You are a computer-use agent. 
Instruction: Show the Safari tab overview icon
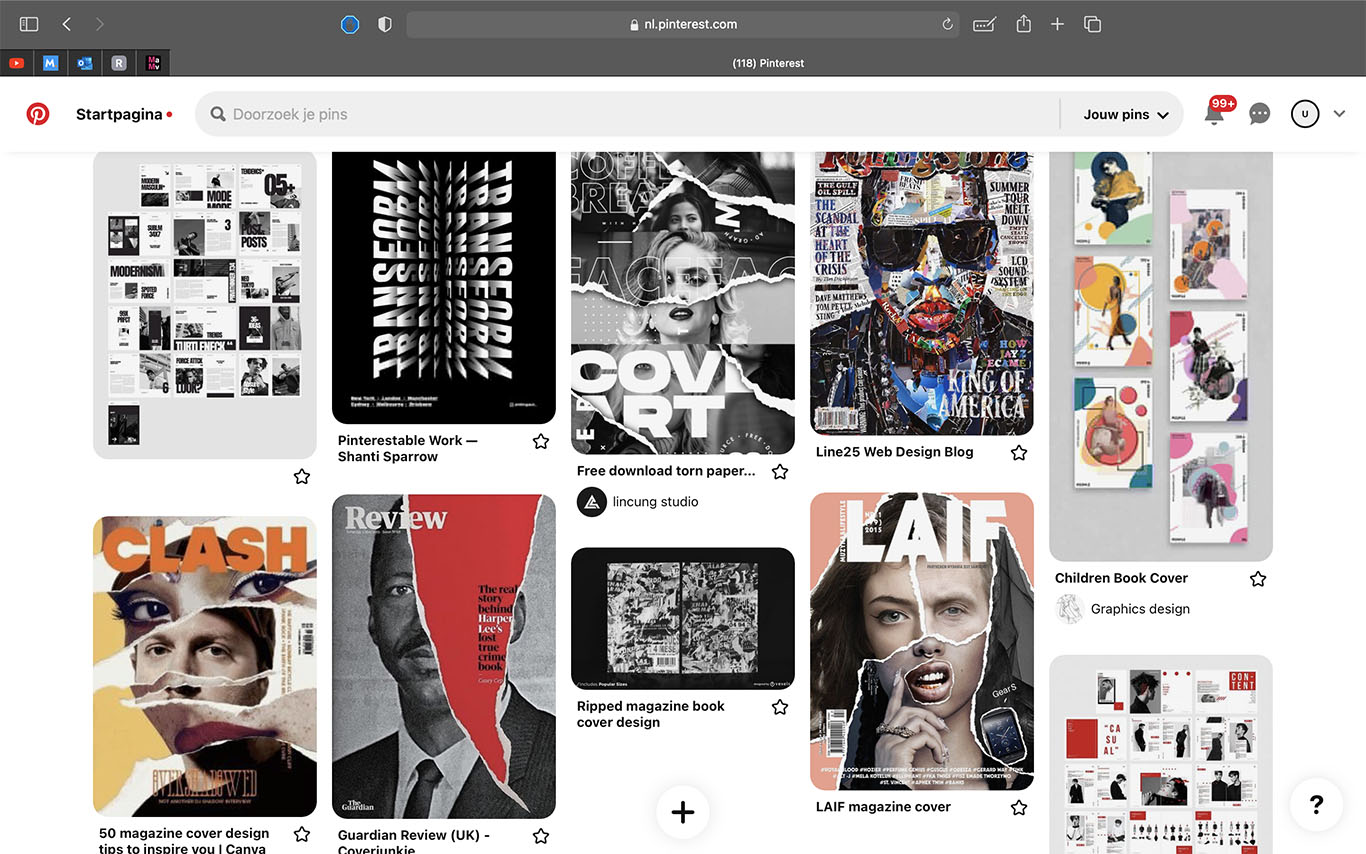coord(1093,24)
